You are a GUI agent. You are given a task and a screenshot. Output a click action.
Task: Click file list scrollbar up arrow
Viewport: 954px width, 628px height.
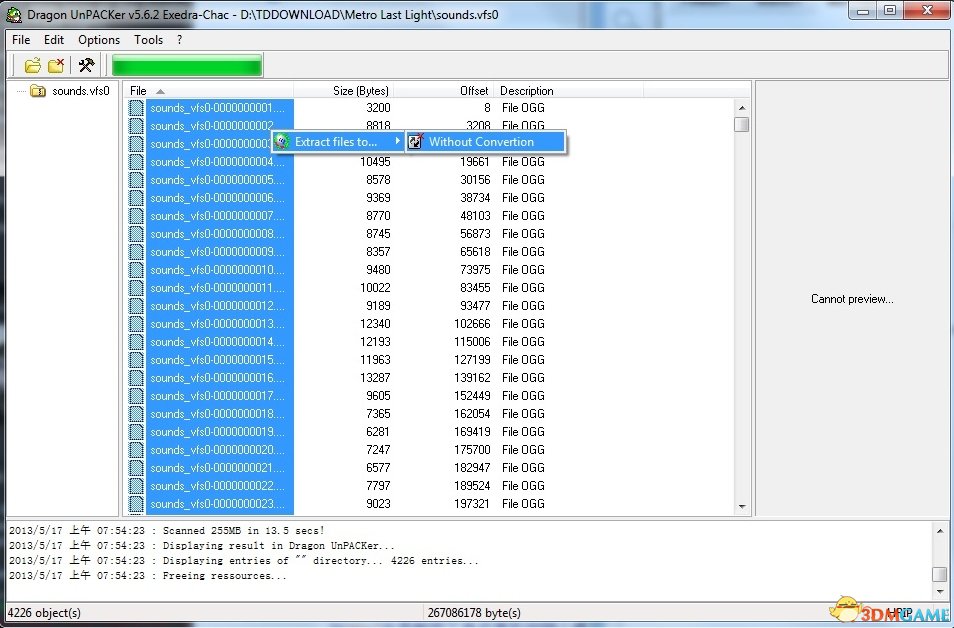pos(742,108)
